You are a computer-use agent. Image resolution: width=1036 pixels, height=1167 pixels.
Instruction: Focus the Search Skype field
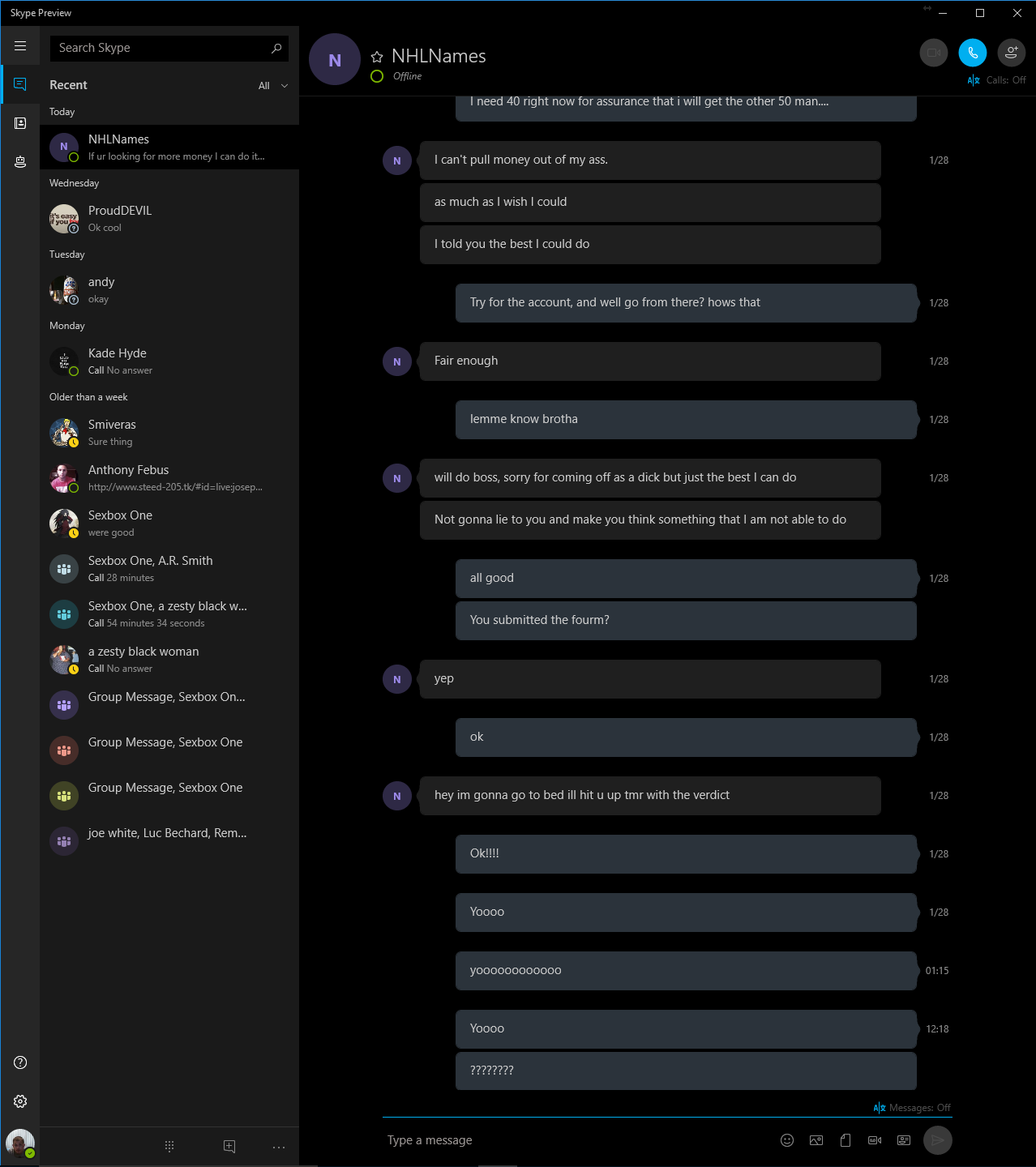coord(169,49)
